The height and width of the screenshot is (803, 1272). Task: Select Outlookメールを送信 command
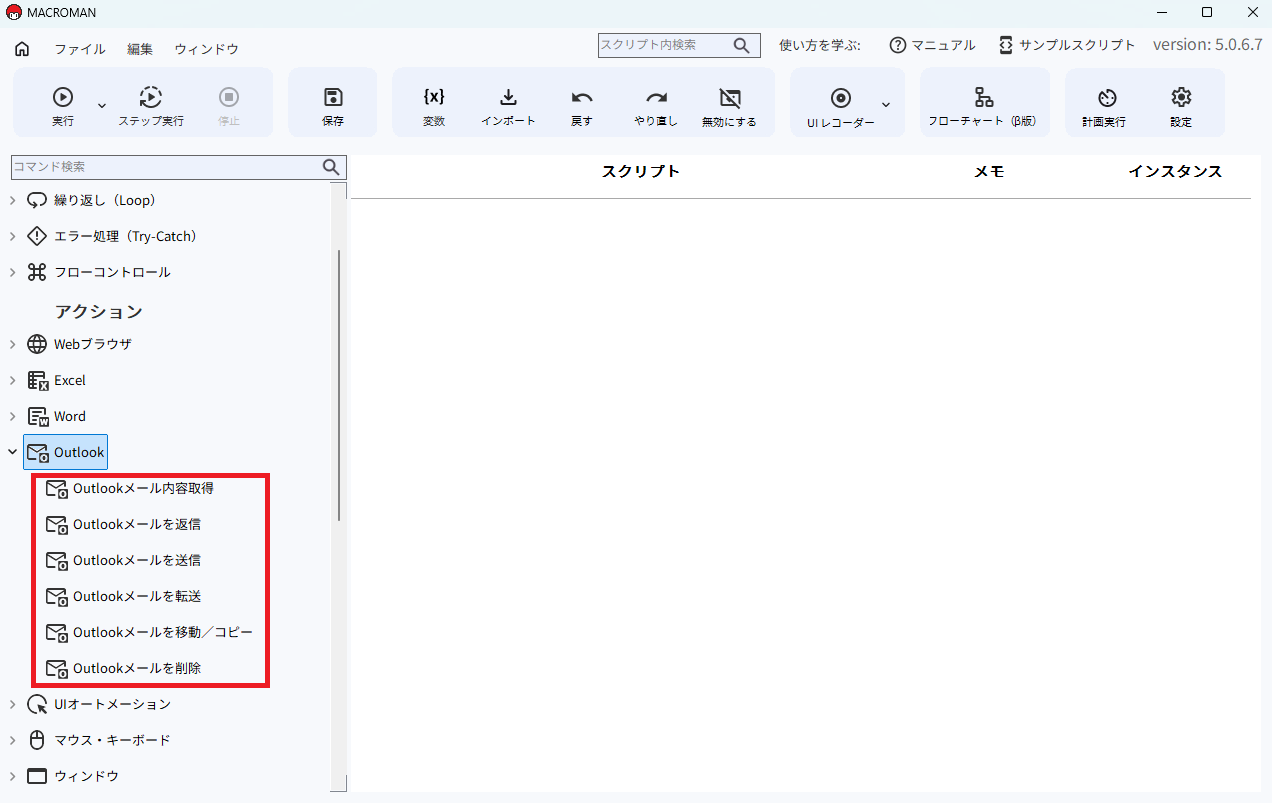click(x=124, y=560)
